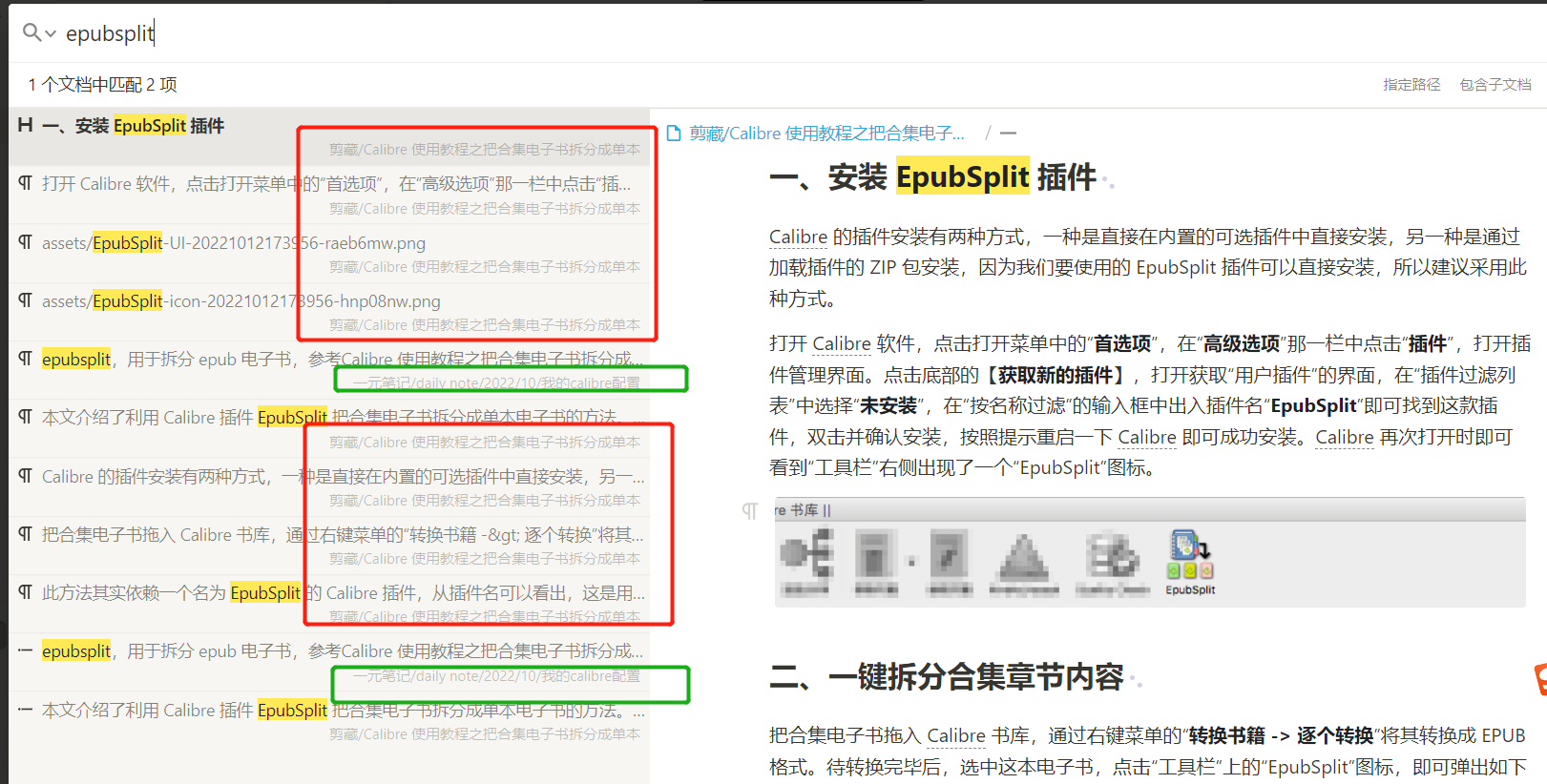Image resolution: width=1547 pixels, height=784 pixels.
Task: Click the Calibre link in '拖入 Calibre 书库' preview text
Action: [956, 735]
